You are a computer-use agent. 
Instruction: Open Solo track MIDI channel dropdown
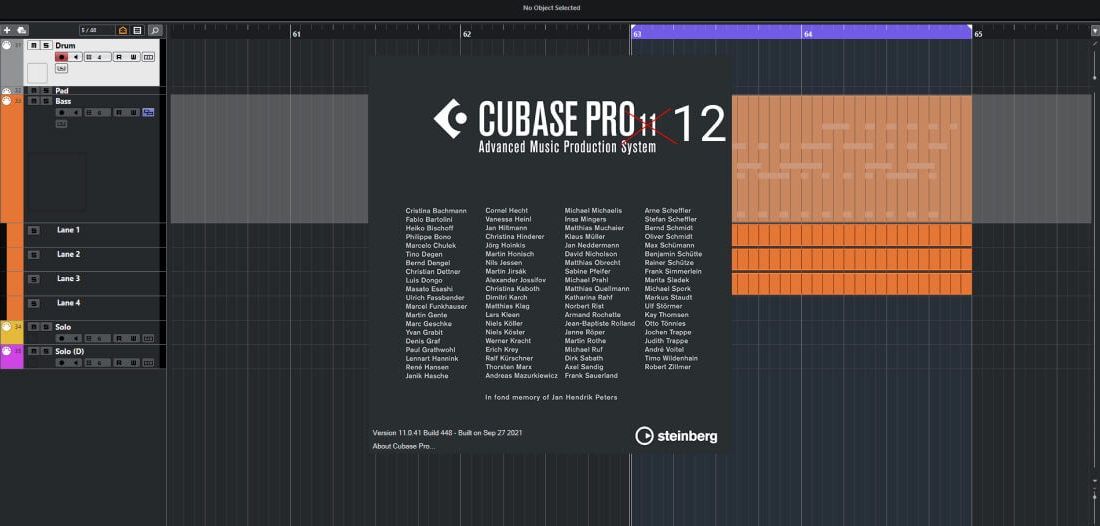pyautogui.click(x=98, y=339)
